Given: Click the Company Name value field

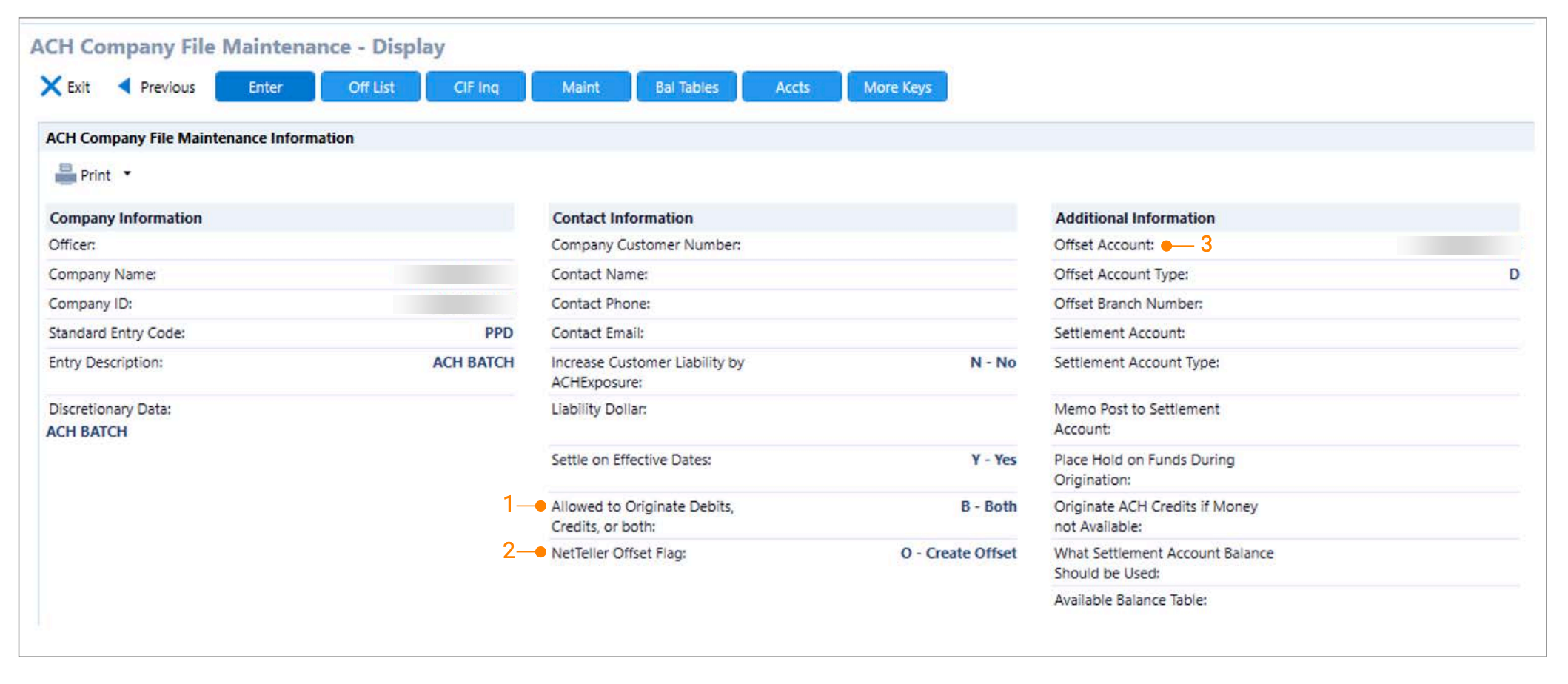Looking at the screenshot, I should point(454,275).
